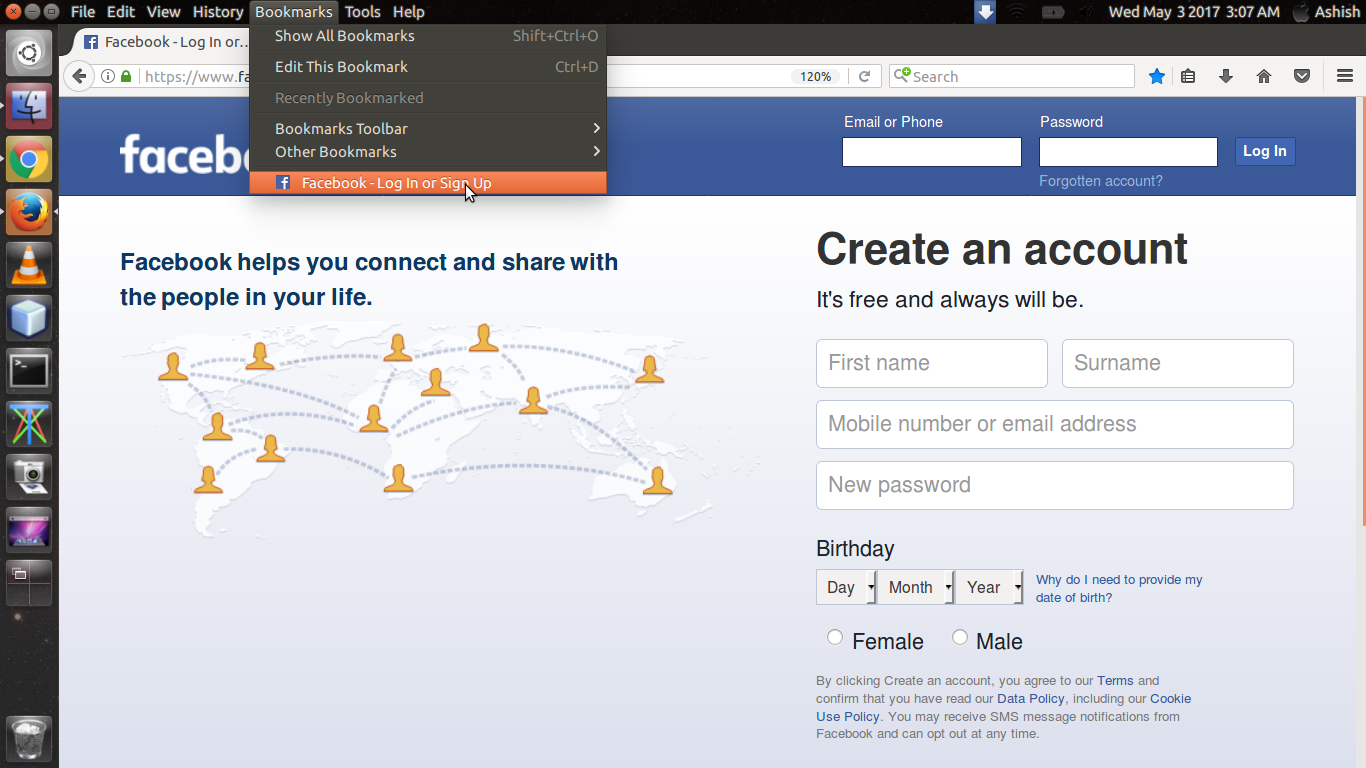Click the Surname field
The image size is (1366, 768).
coord(1178,363)
